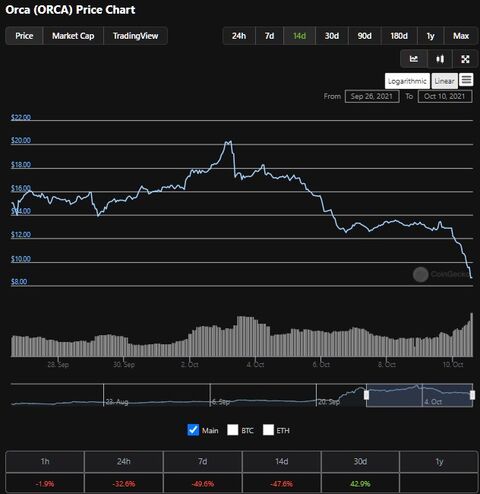480x494 pixels.
Task: Choose the 90d time range
Action: tap(364, 36)
